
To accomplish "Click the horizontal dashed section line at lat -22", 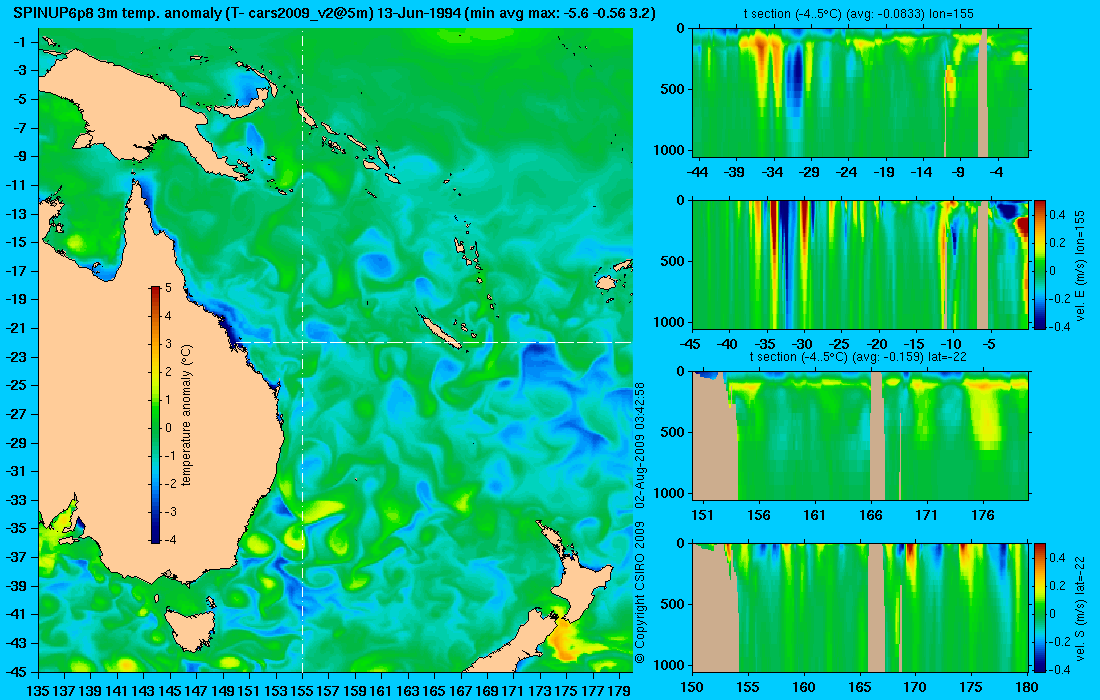I will [x=434, y=342].
